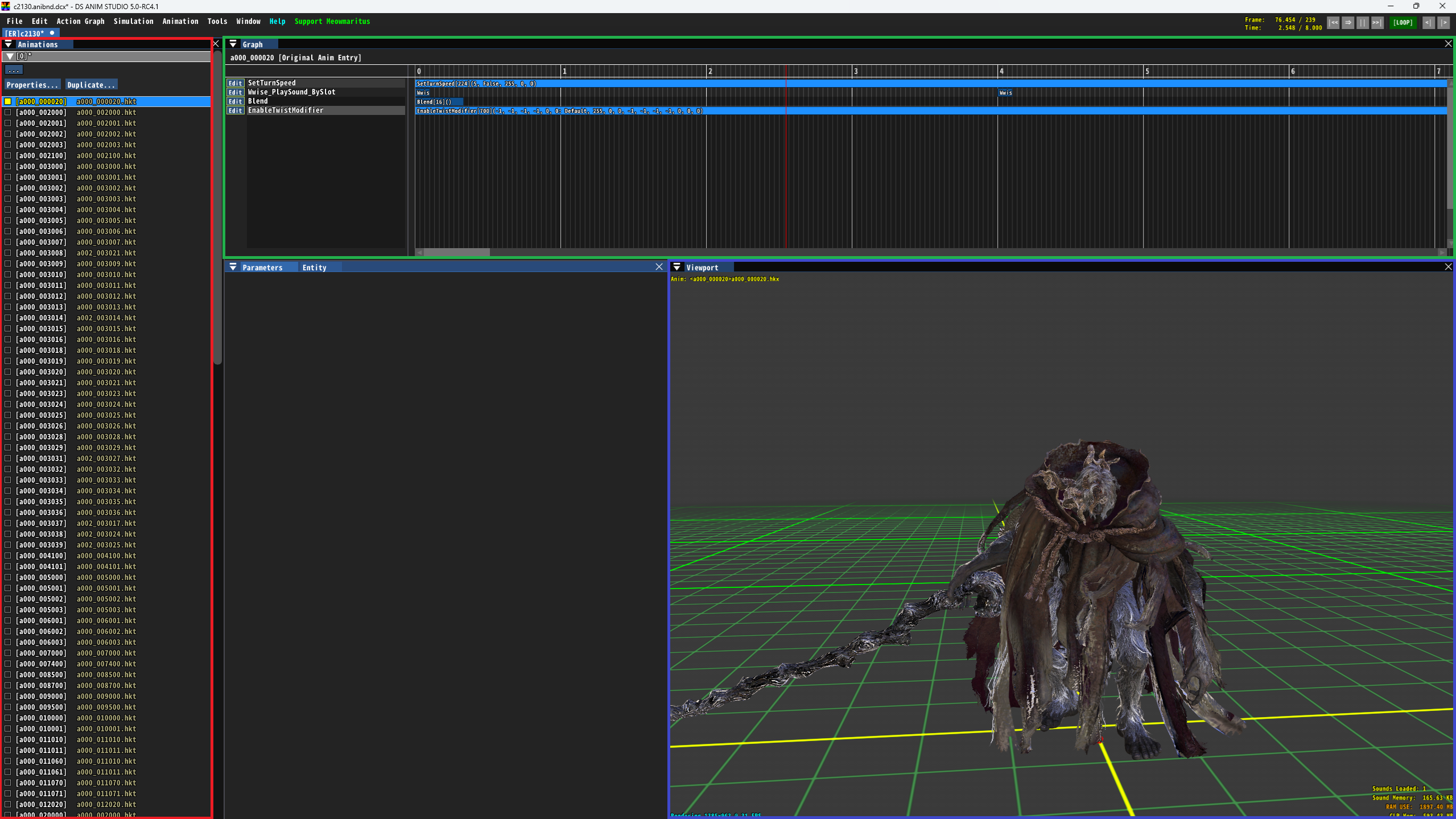1456x819 pixels.
Task: Open the Help menu
Action: (277, 21)
